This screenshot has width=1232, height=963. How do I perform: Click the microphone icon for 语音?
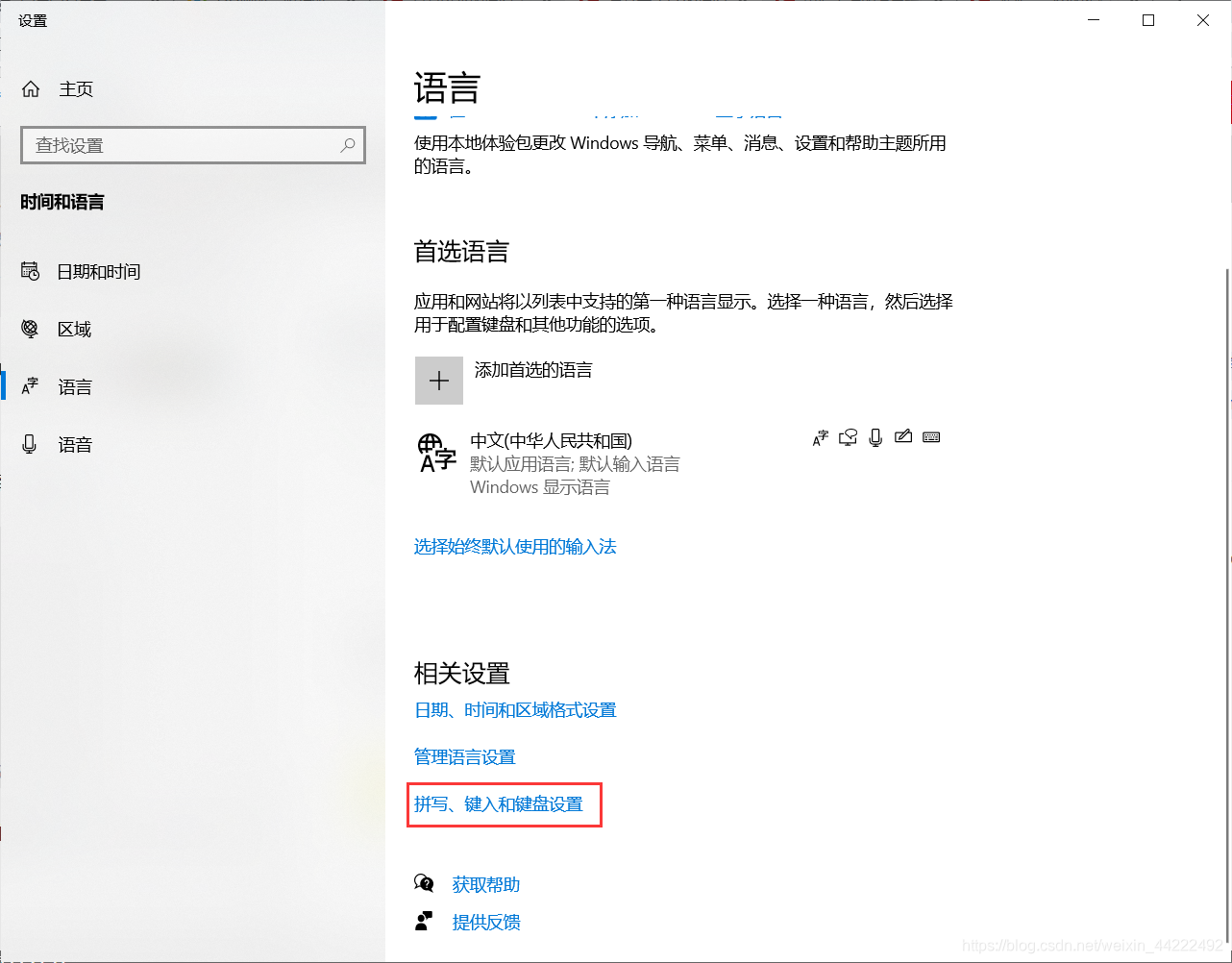pos(30,444)
